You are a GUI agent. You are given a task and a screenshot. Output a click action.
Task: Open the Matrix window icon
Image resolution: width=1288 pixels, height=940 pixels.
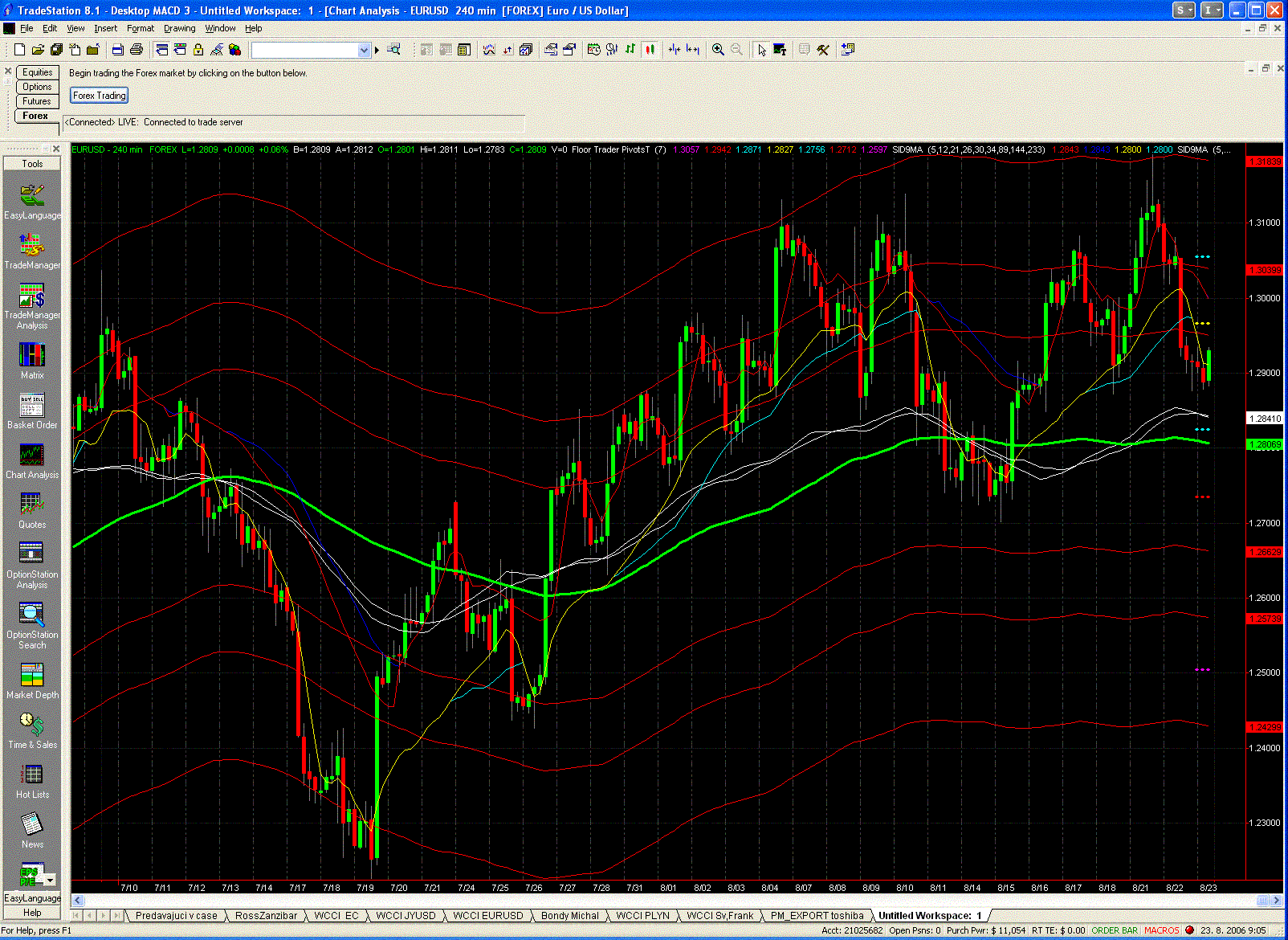point(32,361)
